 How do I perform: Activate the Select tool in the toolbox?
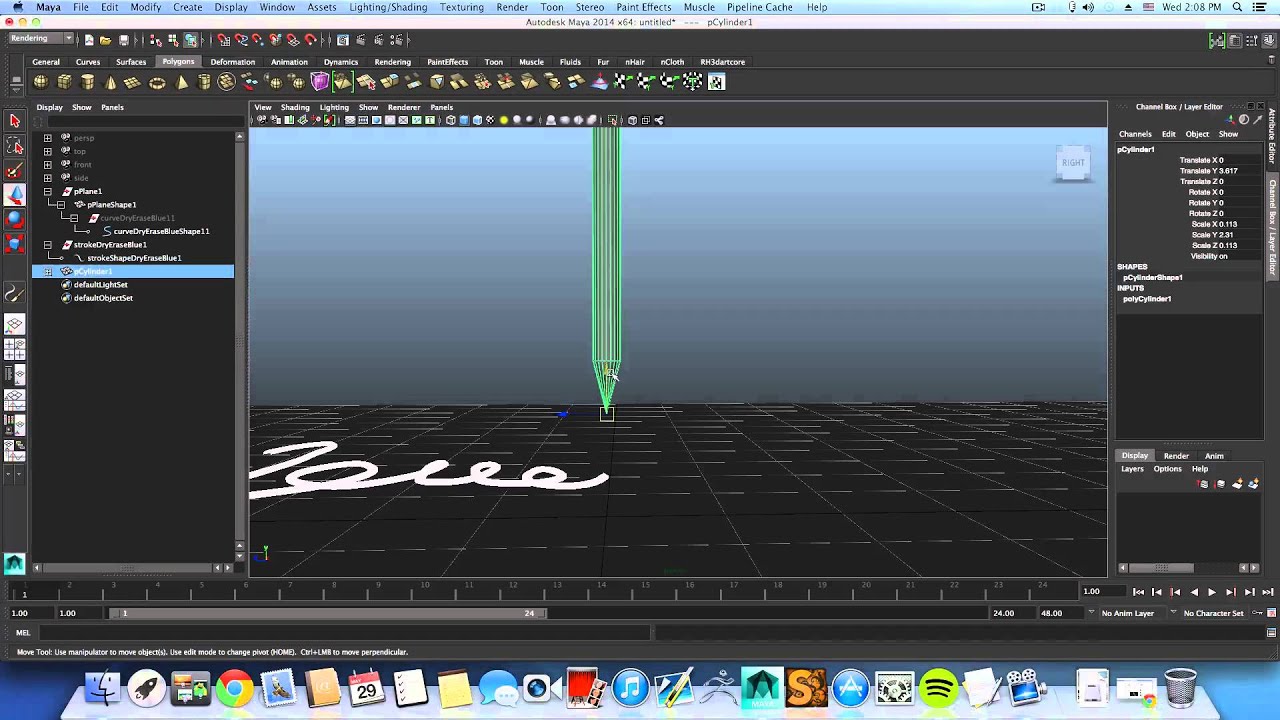coord(14,121)
